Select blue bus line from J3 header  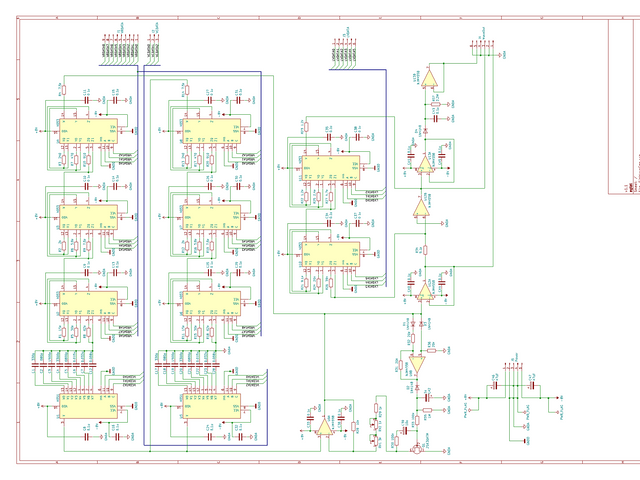(x=386, y=178)
